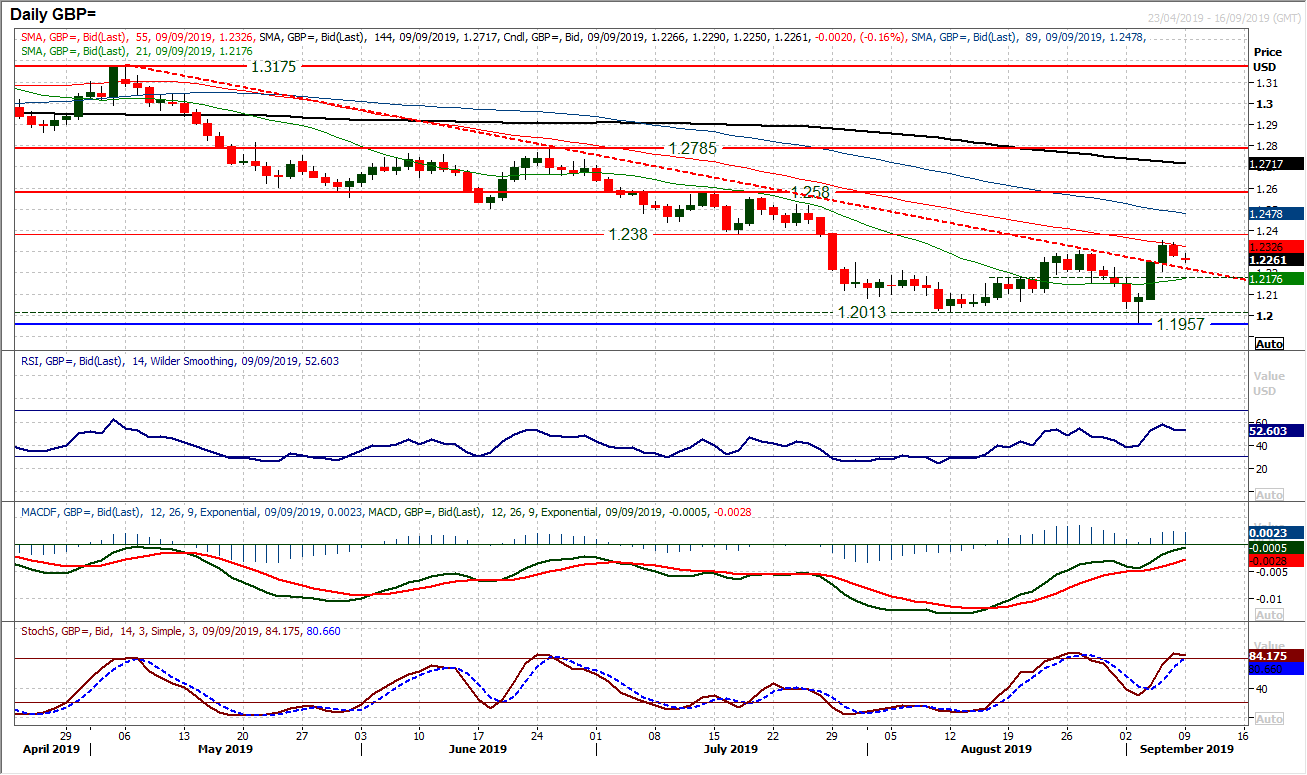Click the red 1.2326 SMA price tag
1307x775 pixels.
point(1277,246)
